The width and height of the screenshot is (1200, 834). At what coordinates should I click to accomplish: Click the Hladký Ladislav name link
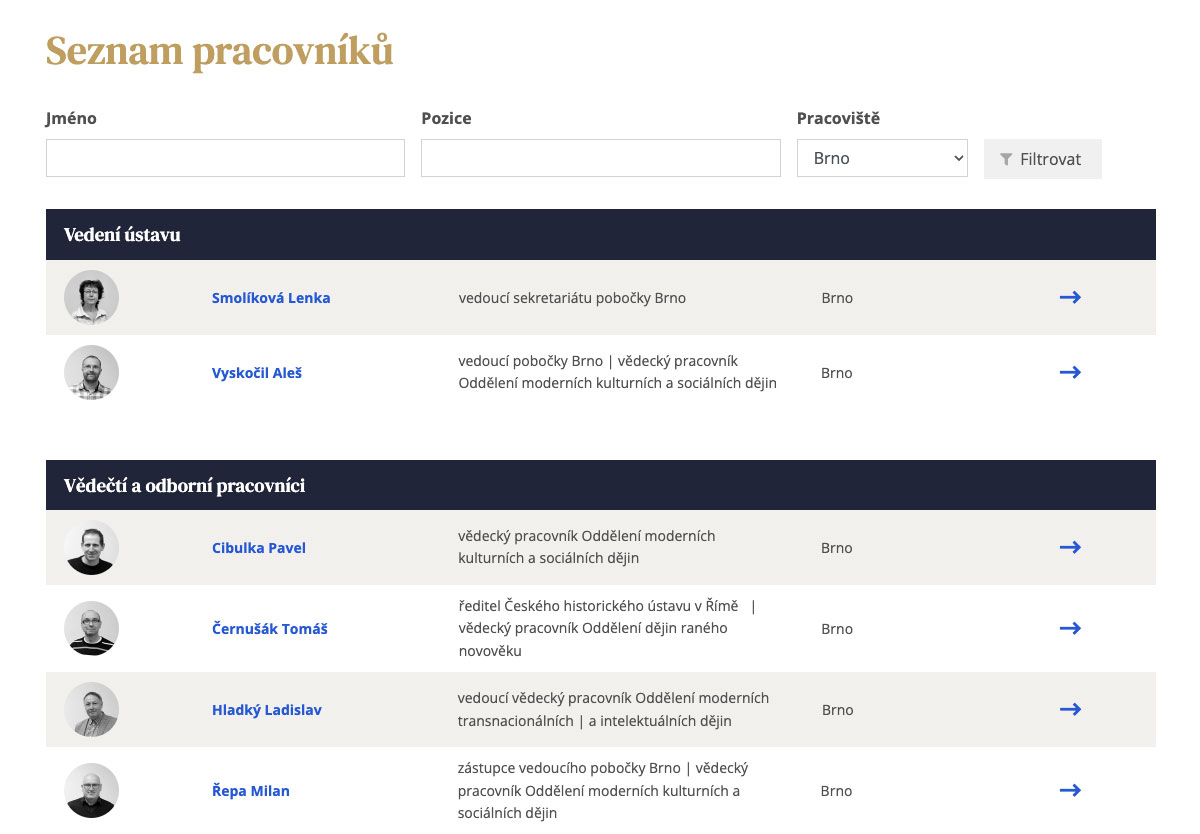(x=267, y=710)
